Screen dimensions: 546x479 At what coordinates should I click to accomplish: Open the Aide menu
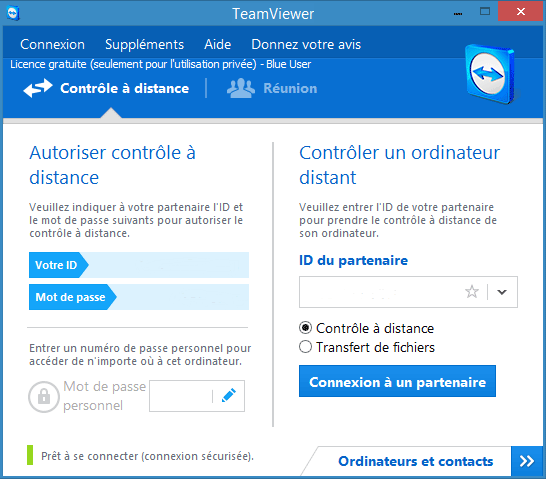pos(218,44)
